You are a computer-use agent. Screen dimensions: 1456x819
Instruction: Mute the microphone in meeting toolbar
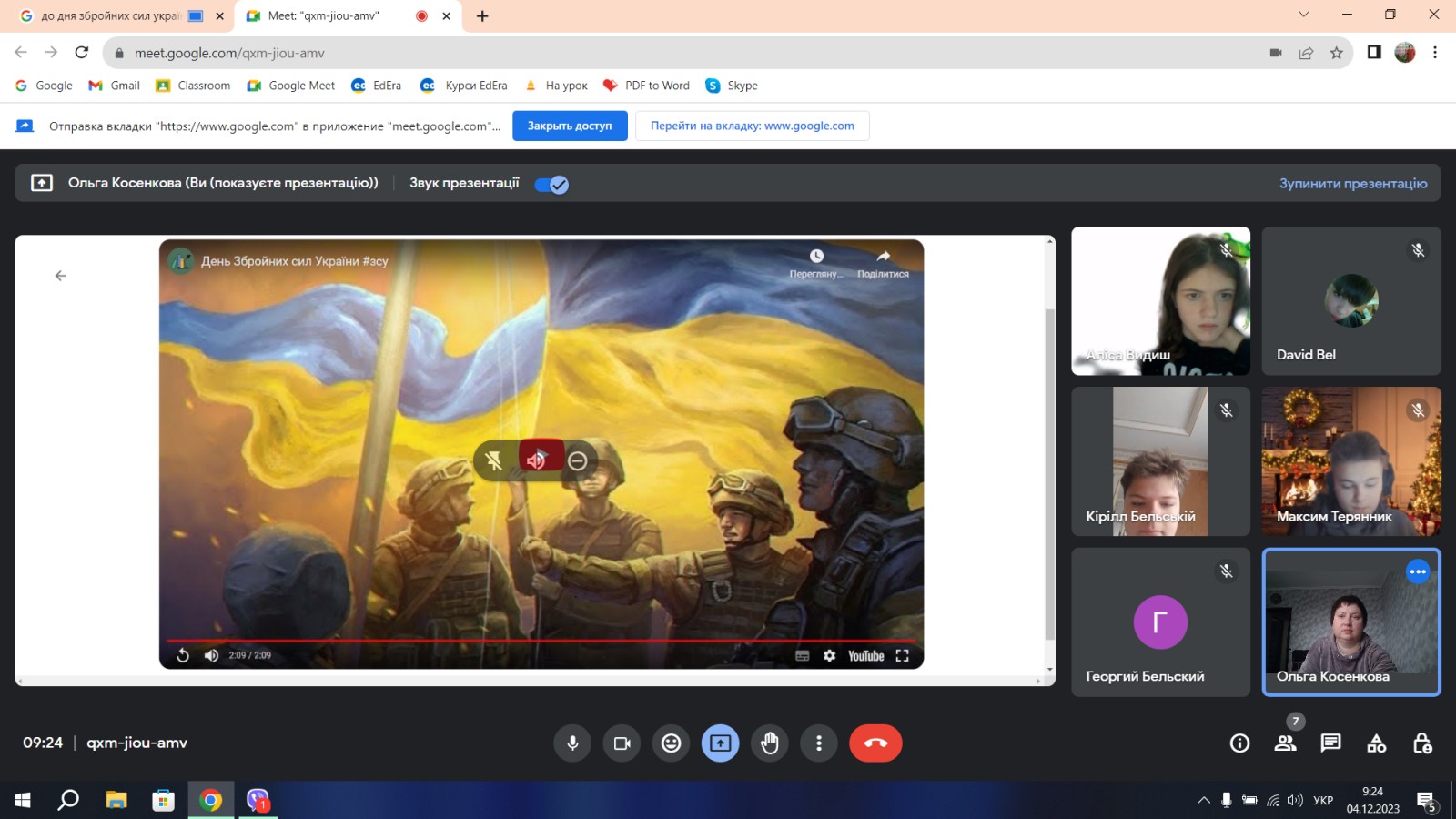click(572, 743)
